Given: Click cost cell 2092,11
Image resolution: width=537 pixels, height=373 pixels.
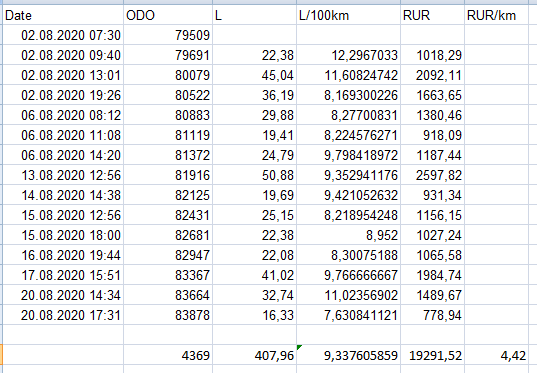Looking at the screenshot, I should pos(432,75).
